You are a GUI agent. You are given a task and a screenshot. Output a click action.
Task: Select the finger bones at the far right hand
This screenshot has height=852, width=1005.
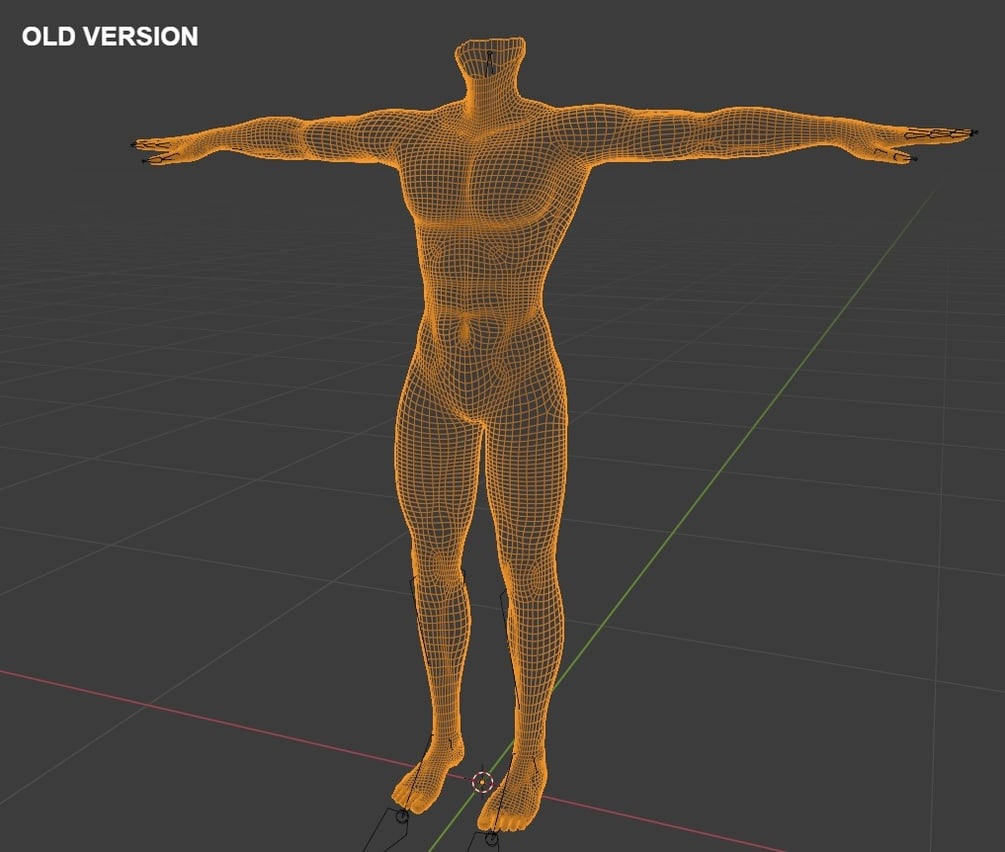941,134
